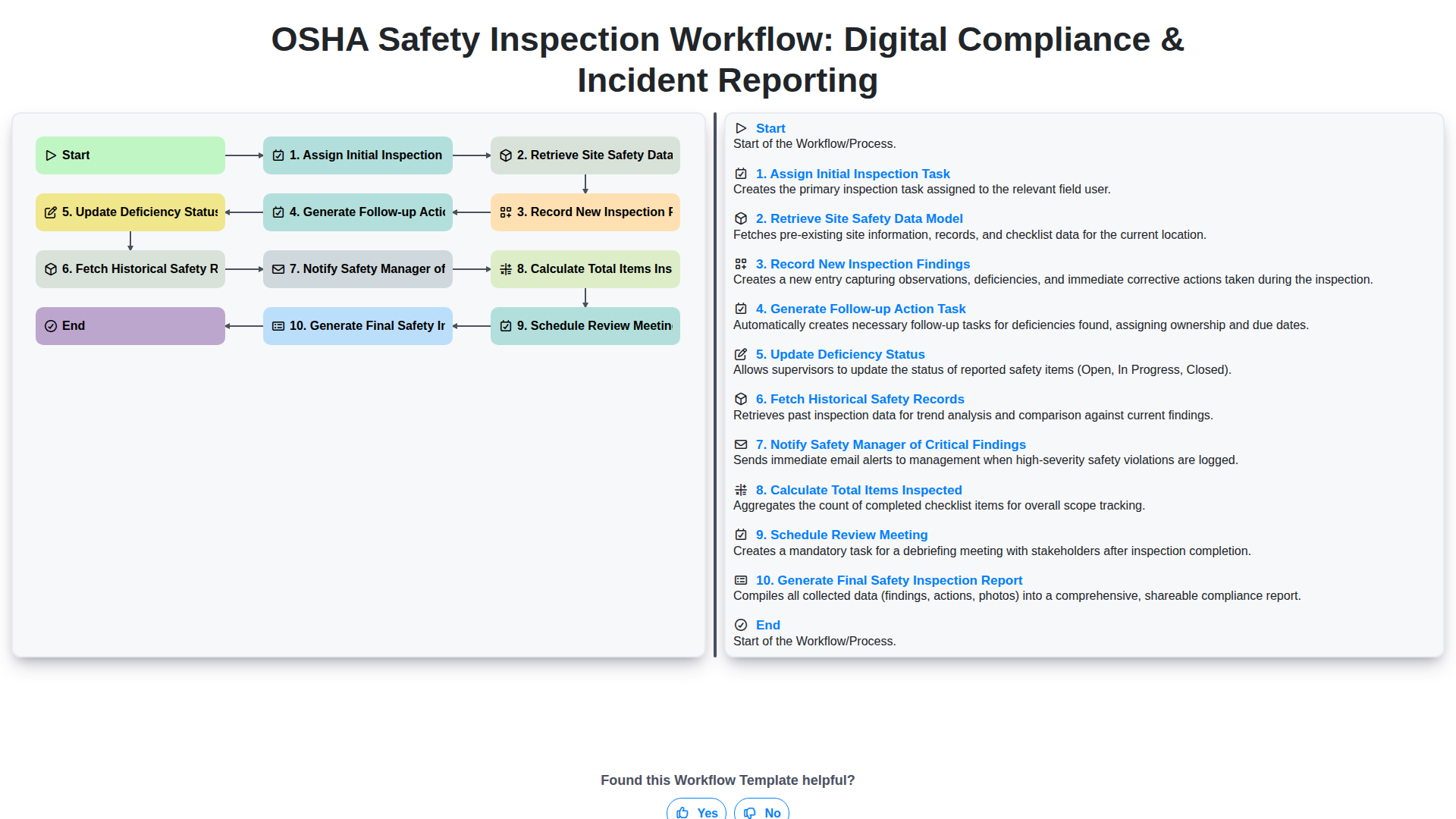The image size is (1456, 819).
Task: Open 3. Record New Inspection Findings link
Action: point(863,264)
